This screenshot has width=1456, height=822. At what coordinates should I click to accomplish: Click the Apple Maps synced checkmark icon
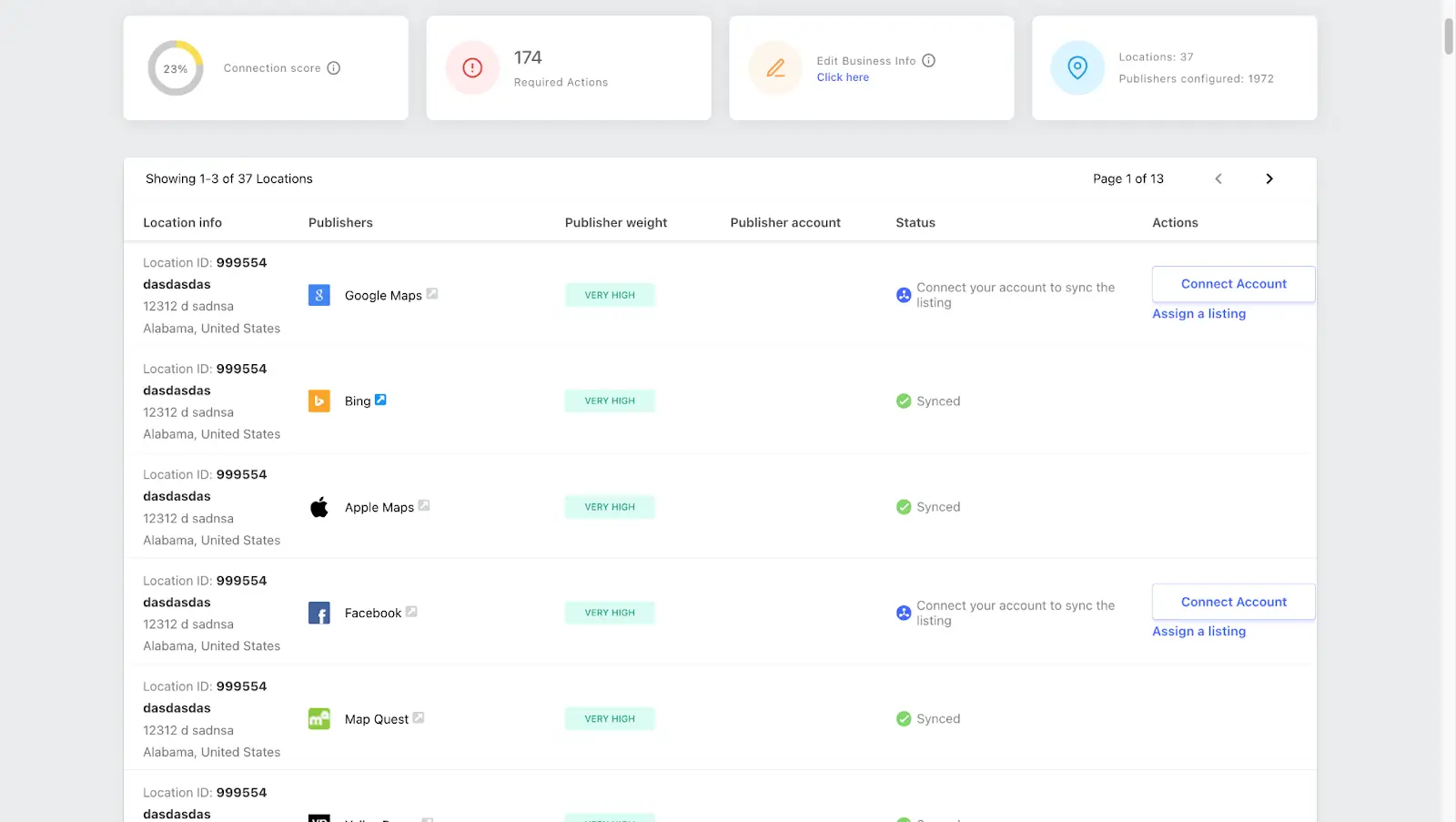[x=904, y=507]
